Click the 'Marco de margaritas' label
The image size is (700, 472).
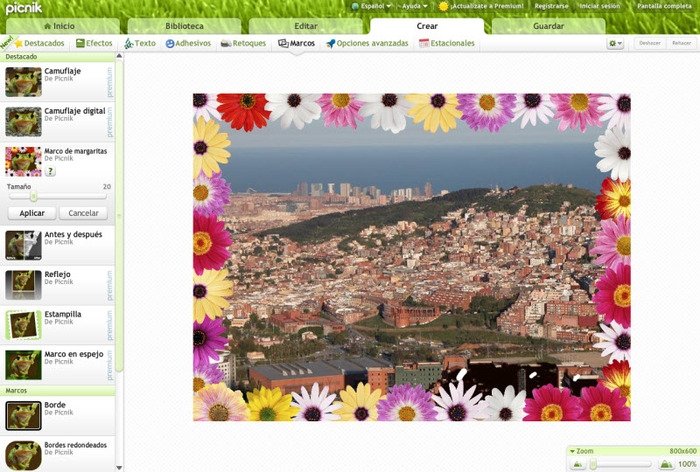pyautogui.click(x=75, y=151)
